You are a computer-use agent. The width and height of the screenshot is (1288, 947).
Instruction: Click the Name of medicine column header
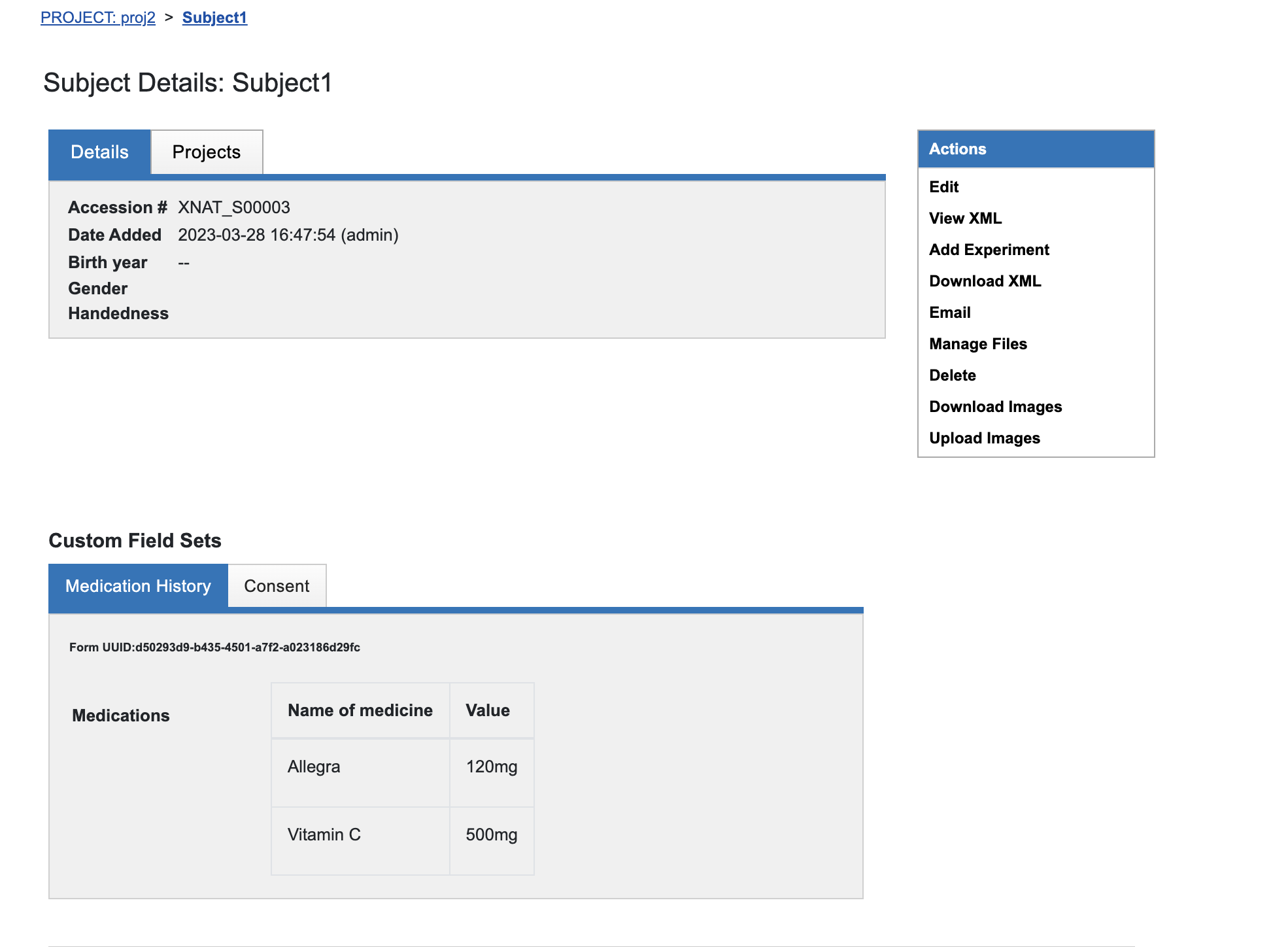[x=360, y=710]
